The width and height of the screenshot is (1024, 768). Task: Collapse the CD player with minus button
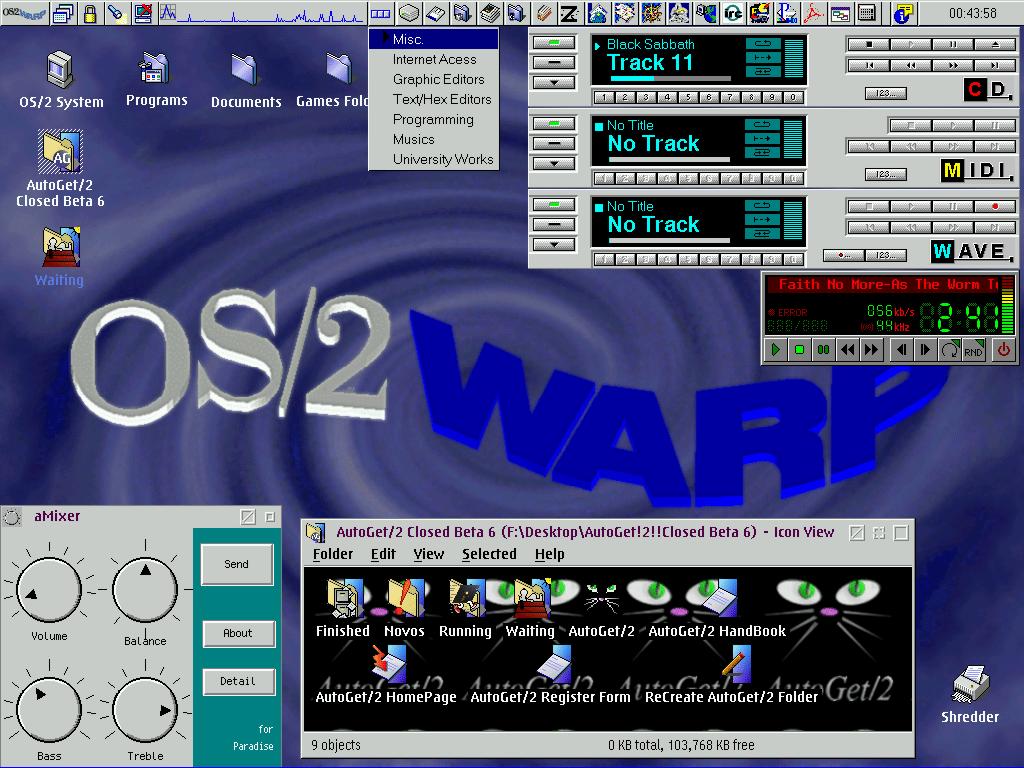[554, 63]
